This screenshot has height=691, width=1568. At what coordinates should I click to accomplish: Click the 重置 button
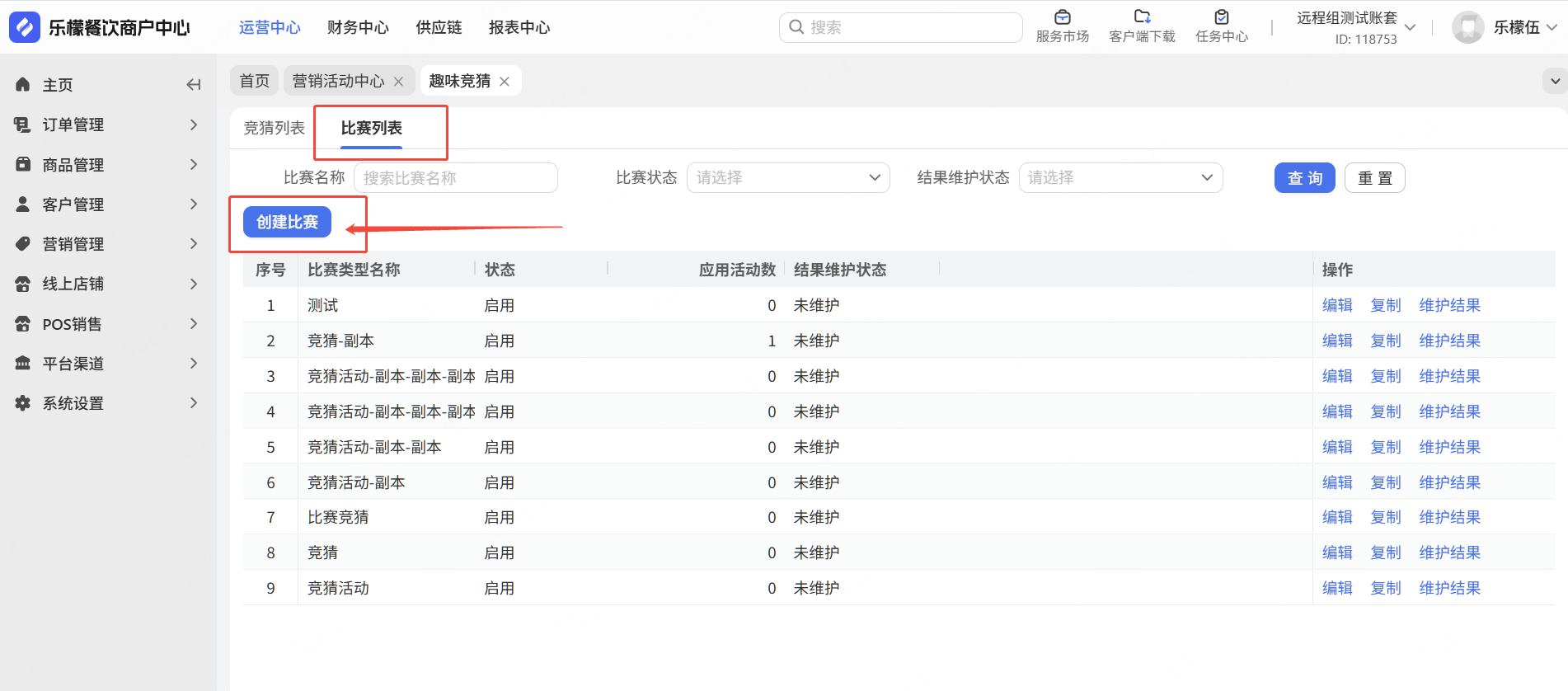1375,177
